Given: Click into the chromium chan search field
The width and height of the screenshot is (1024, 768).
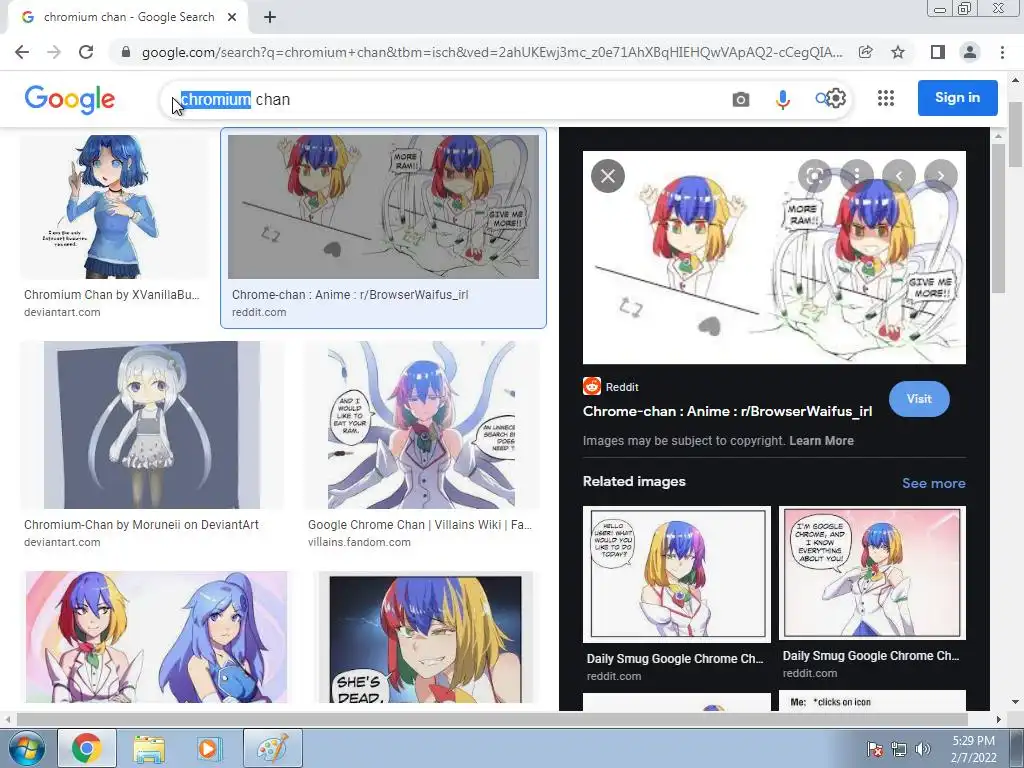Looking at the screenshot, I should click(x=444, y=99).
